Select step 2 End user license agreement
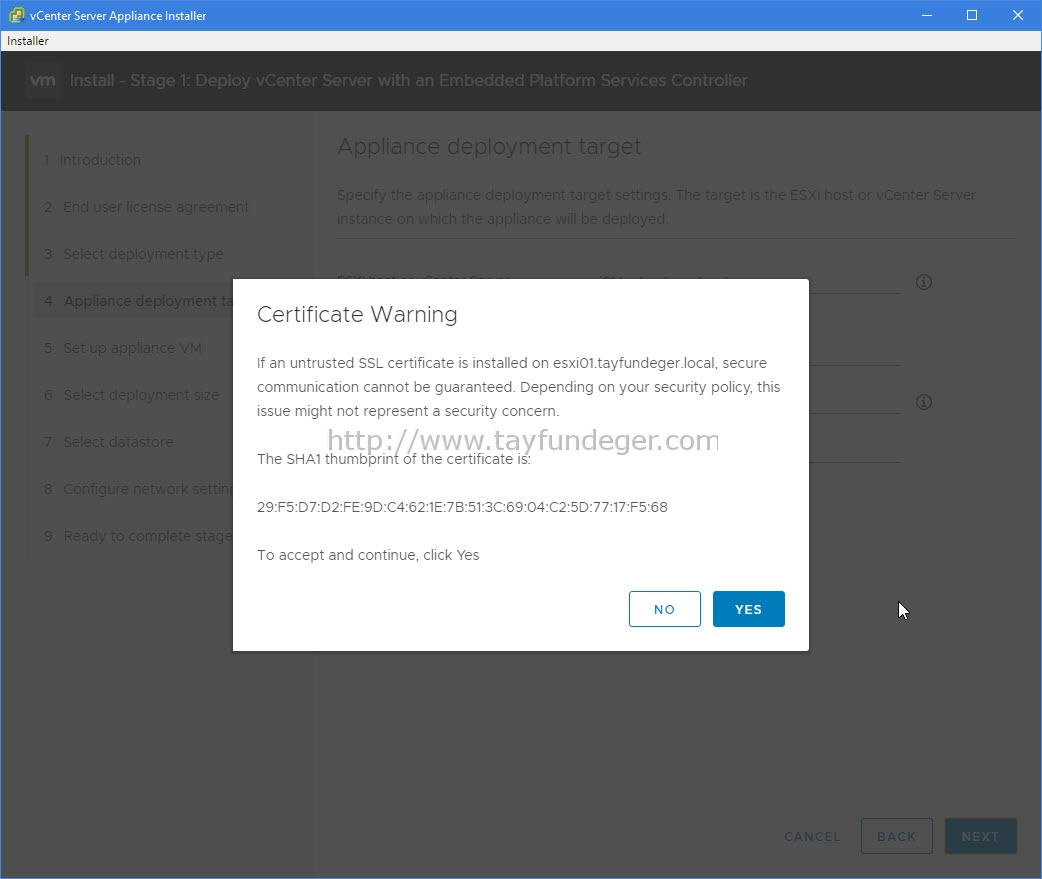Image resolution: width=1042 pixels, height=879 pixels. pyautogui.click(x=146, y=207)
